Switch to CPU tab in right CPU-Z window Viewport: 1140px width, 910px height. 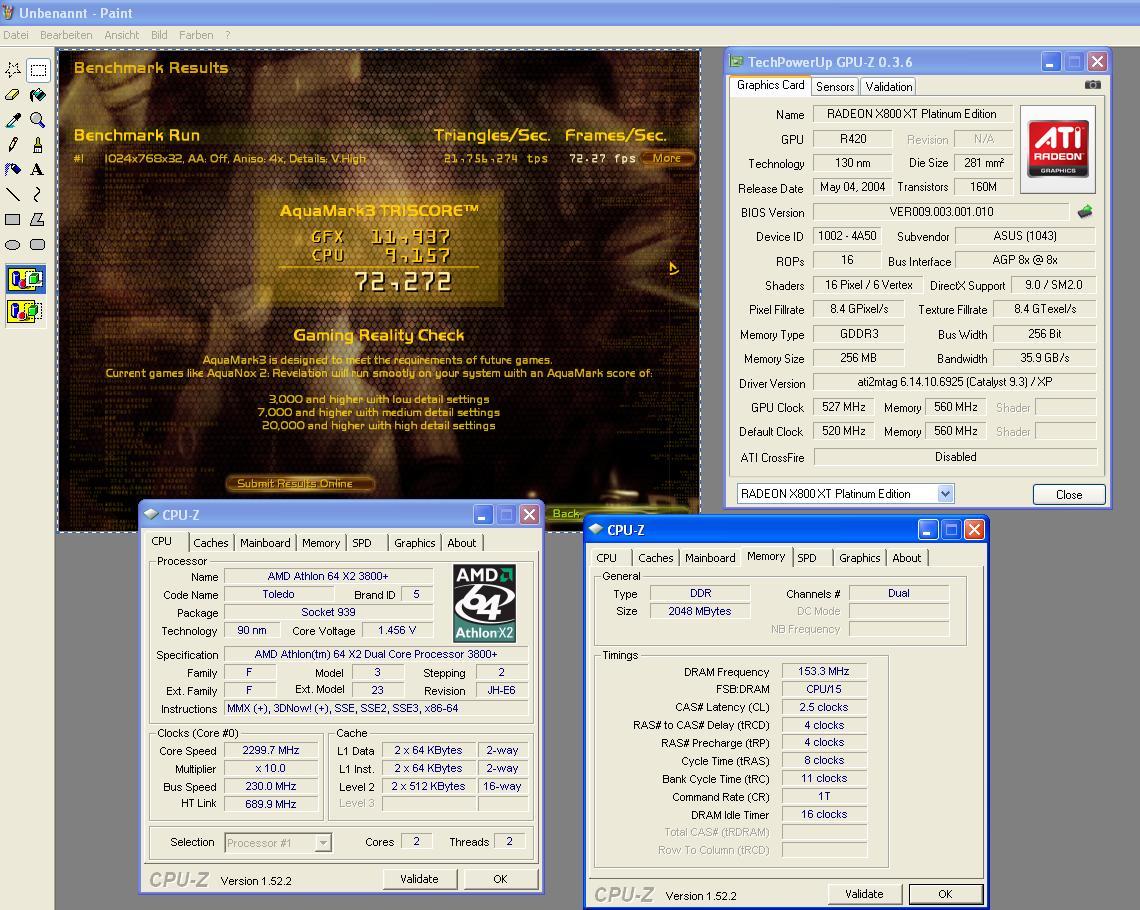point(606,558)
